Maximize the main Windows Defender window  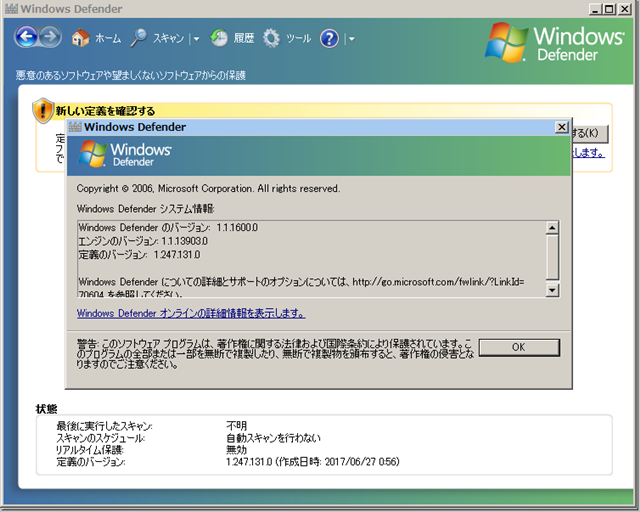[609, 9]
